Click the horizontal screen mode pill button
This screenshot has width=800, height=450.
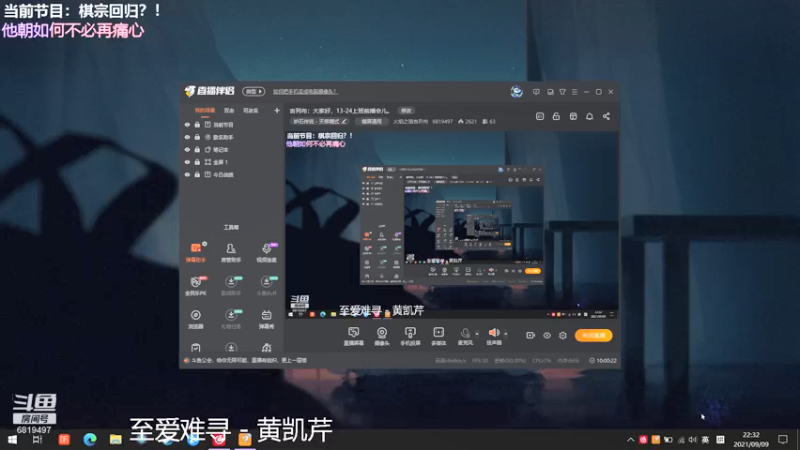click(x=371, y=121)
